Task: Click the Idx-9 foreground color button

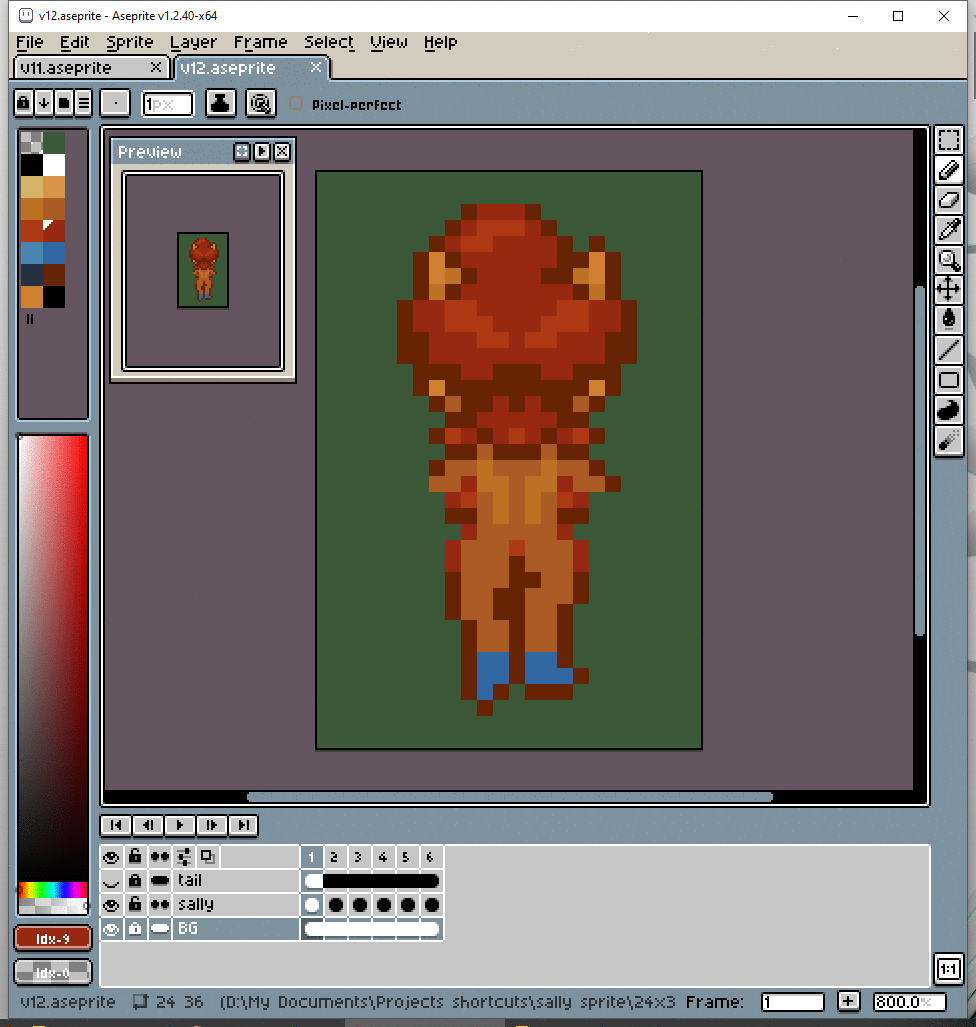Action: pyautogui.click(x=53, y=939)
